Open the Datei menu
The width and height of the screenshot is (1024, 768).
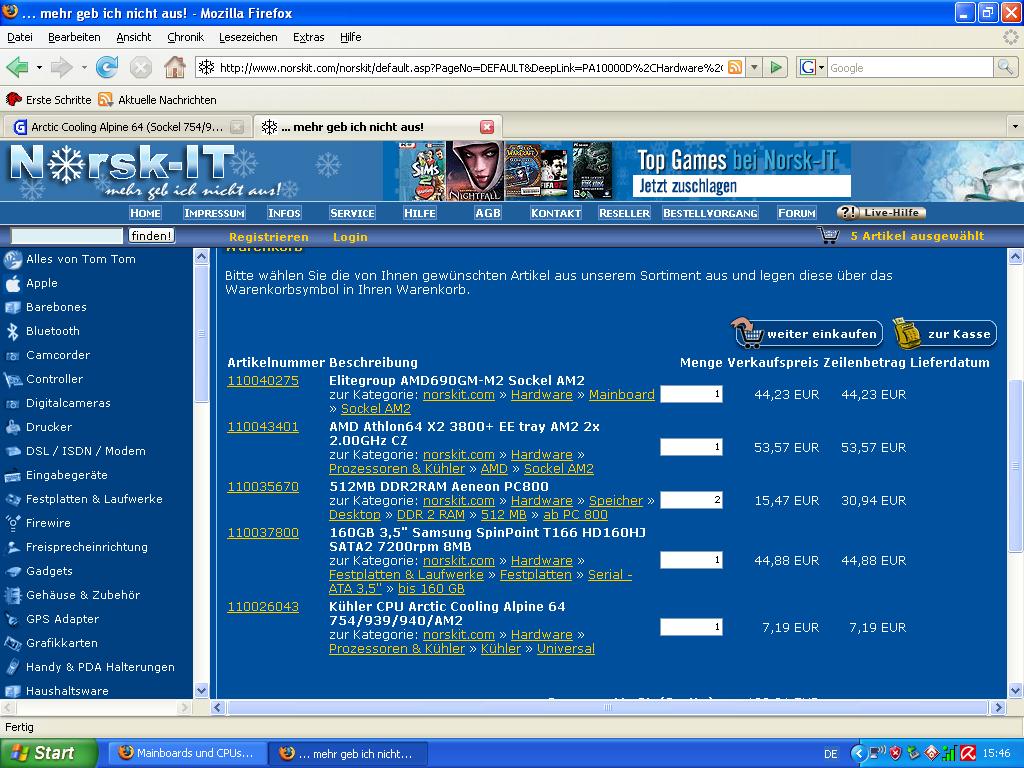coord(20,37)
